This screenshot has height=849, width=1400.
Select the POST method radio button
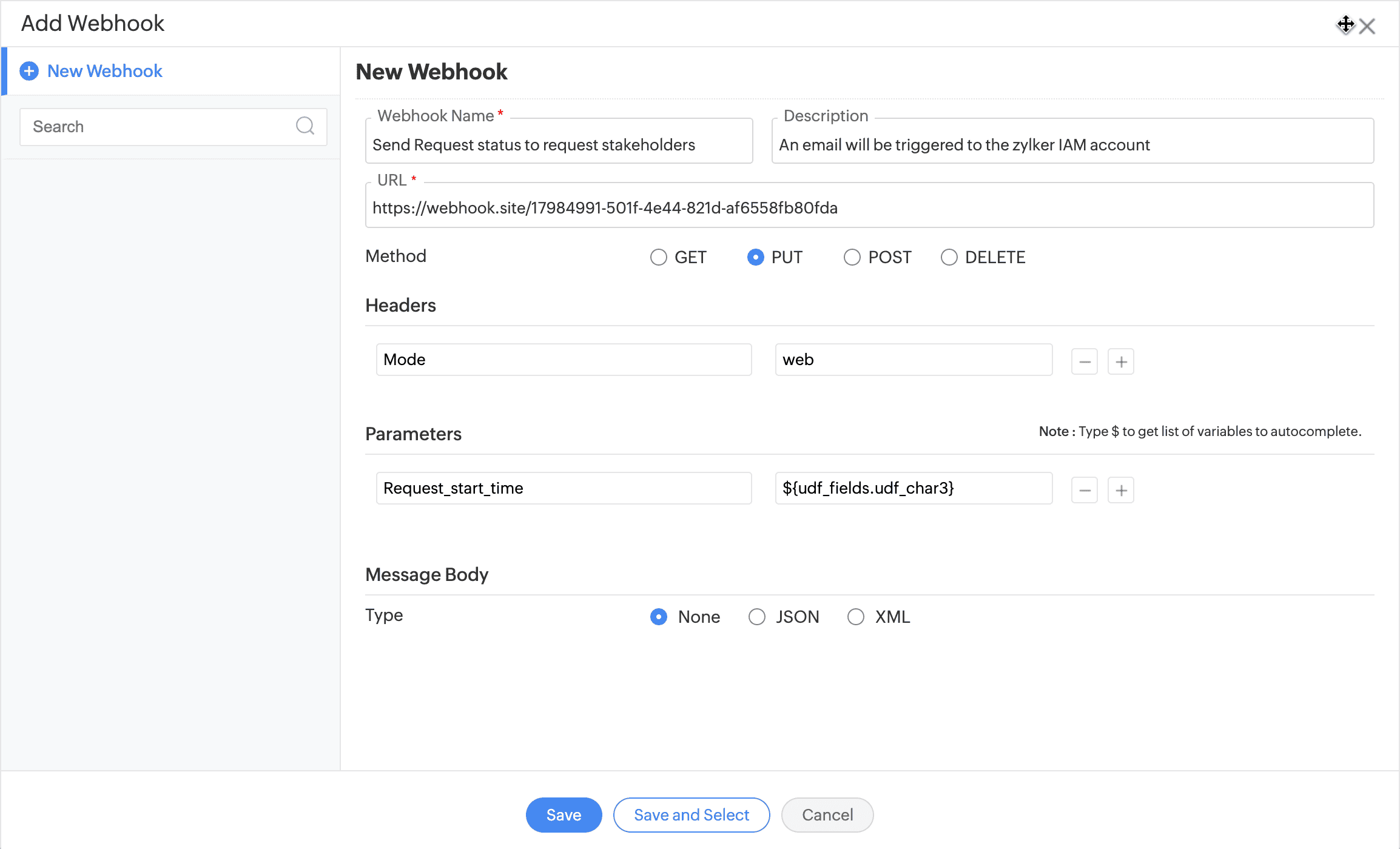point(852,257)
